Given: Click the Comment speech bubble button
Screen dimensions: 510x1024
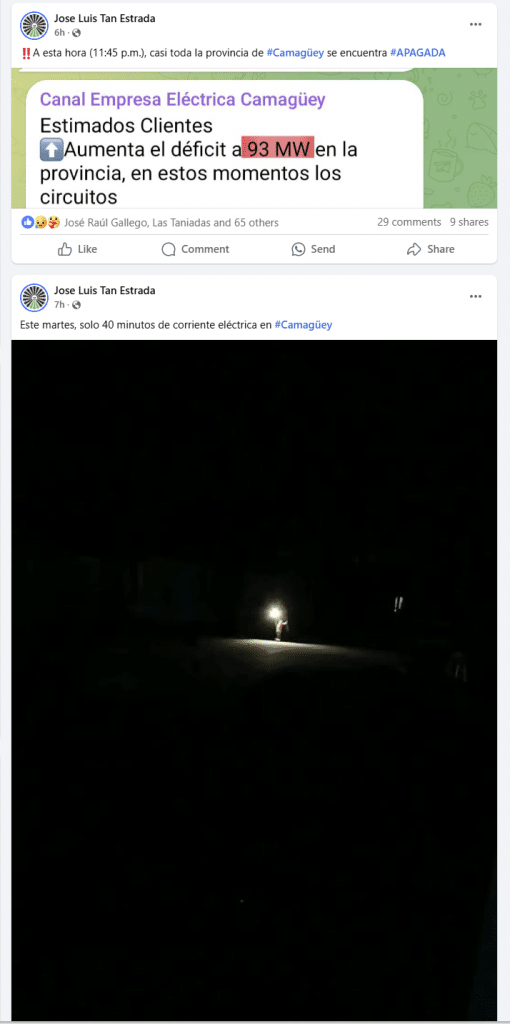Looking at the screenshot, I should [195, 249].
